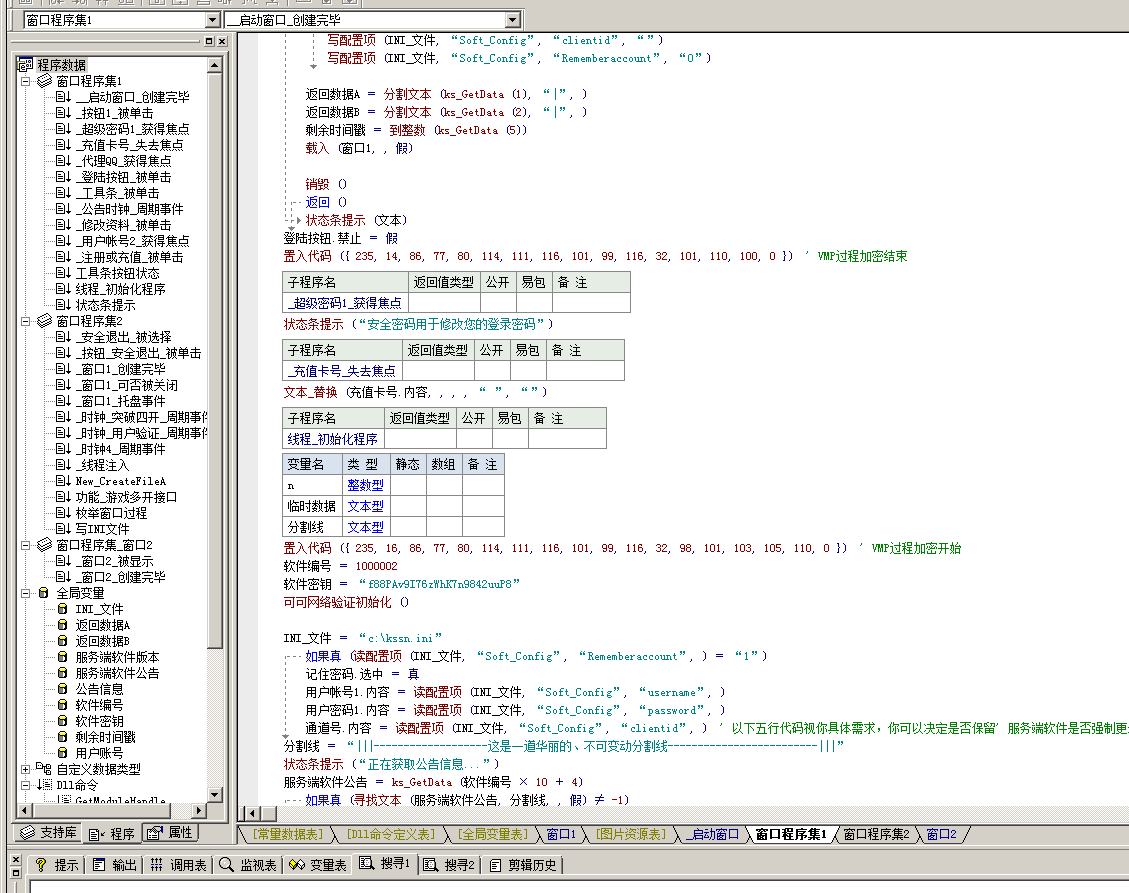Screen dimensions: 1129x893
Task: Close the left project tree panel
Action: click(222, 41)
